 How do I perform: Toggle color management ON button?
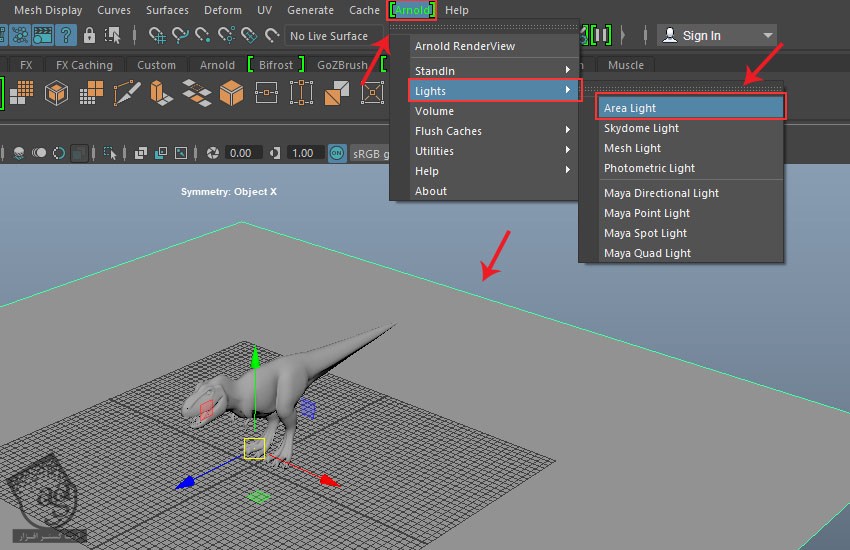tap(337, 153)
